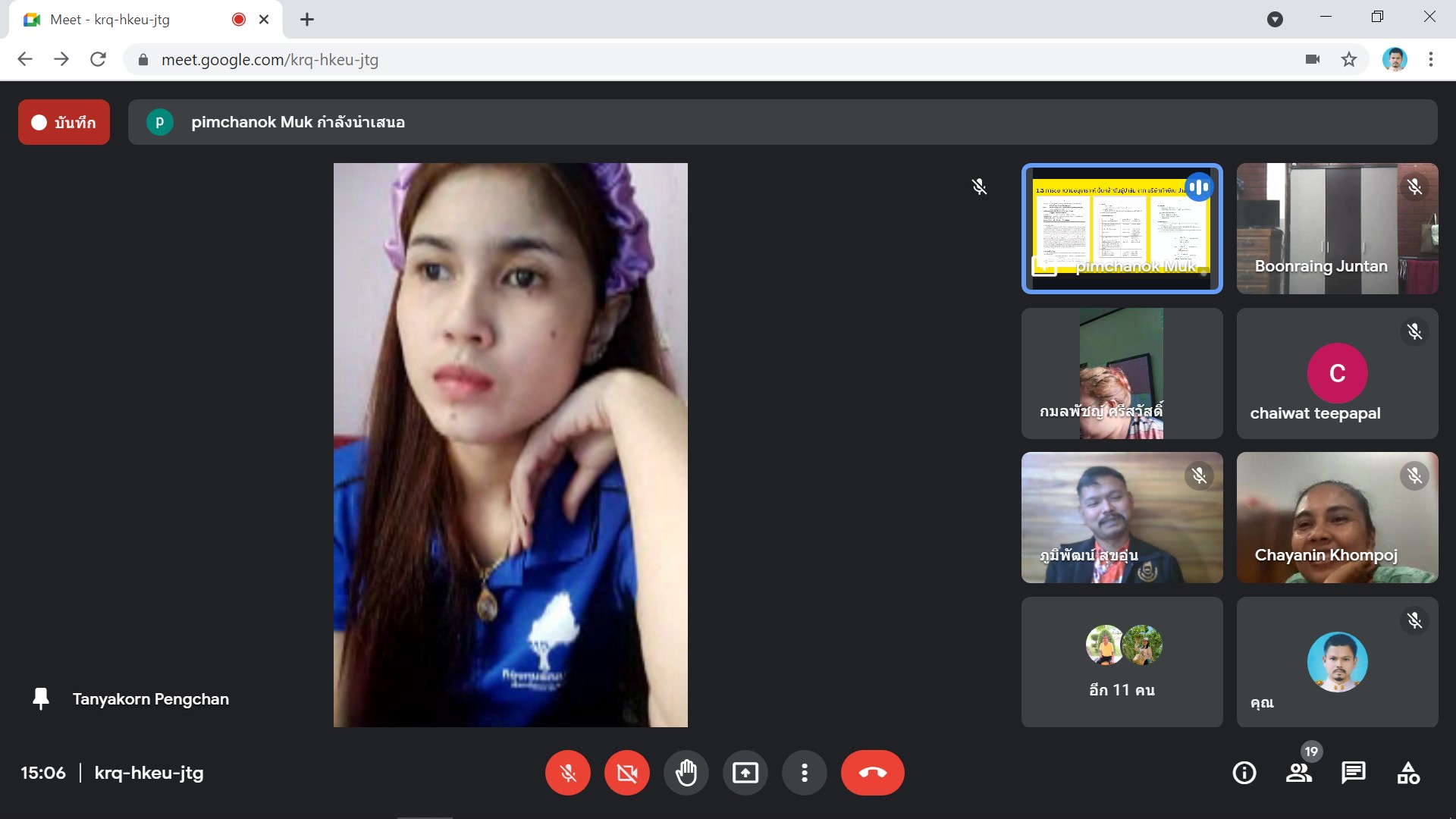Screen dimensions: 1456x819
Task: Select the pimchanok Muk presentation tile
Action: [1121, 228]
